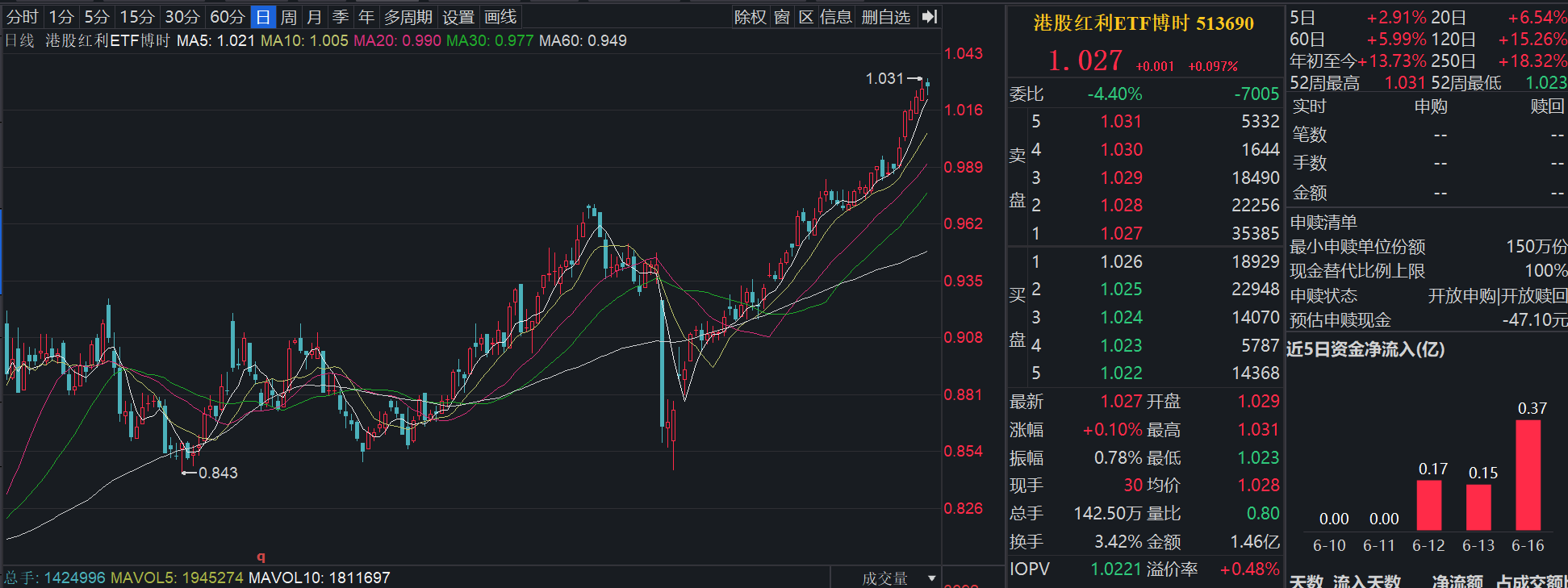Screen dimensions: 1568x588
Task: Switch to the 周 weekly chart tab
Action: click(289, 17)
